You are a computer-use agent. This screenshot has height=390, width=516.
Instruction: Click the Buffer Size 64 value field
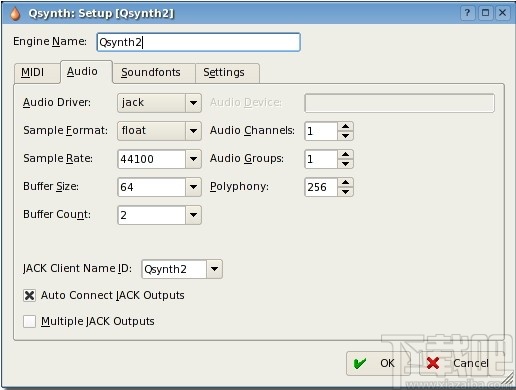[x=151, y=187]
